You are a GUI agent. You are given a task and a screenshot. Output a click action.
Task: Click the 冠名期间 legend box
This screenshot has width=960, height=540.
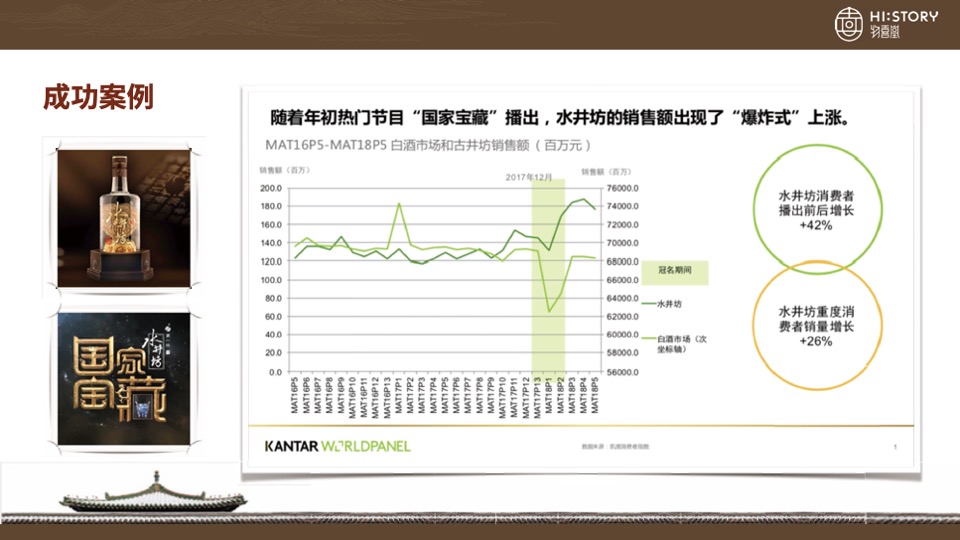675,272
